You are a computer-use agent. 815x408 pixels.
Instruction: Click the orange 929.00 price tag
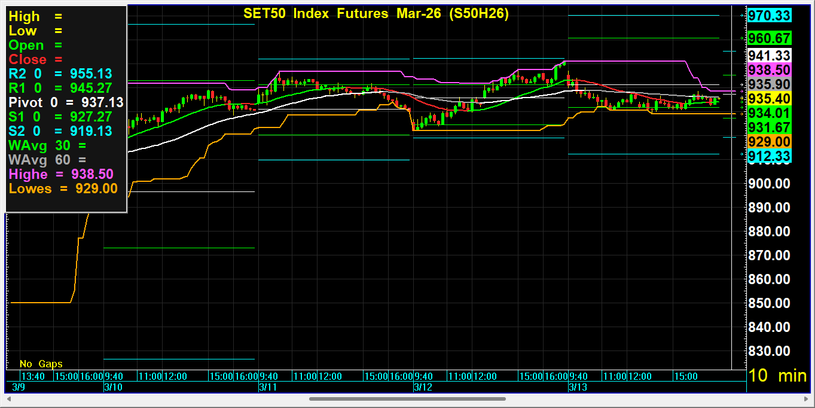[x=770, y=142]
